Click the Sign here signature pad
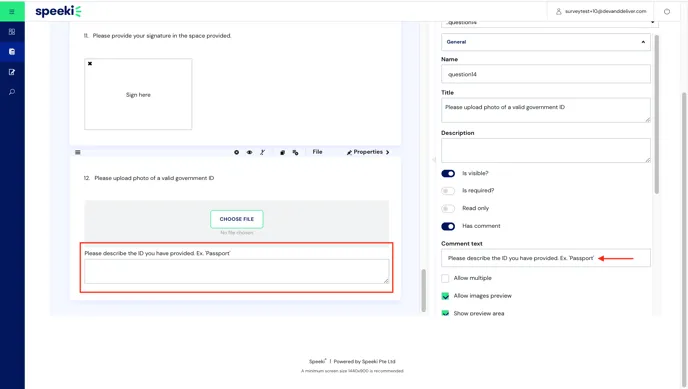 point(138,94)
